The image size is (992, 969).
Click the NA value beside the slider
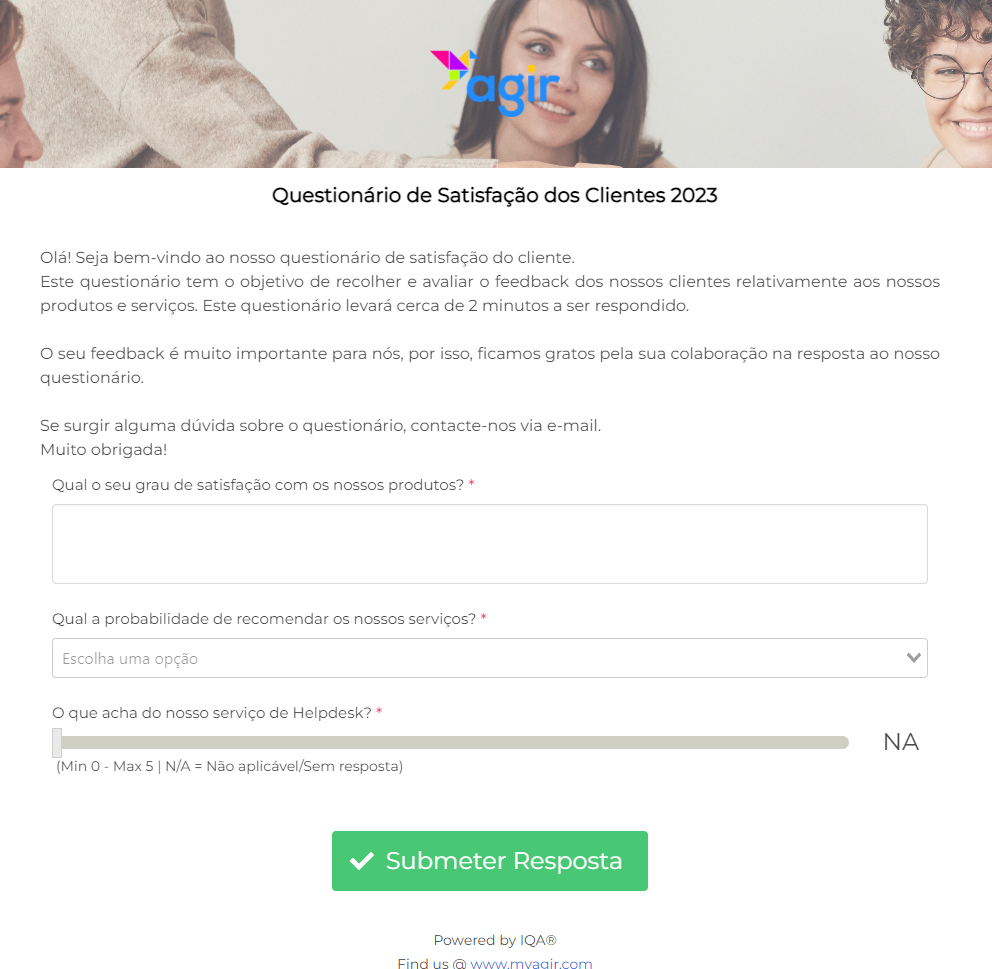tap(901, 742)
